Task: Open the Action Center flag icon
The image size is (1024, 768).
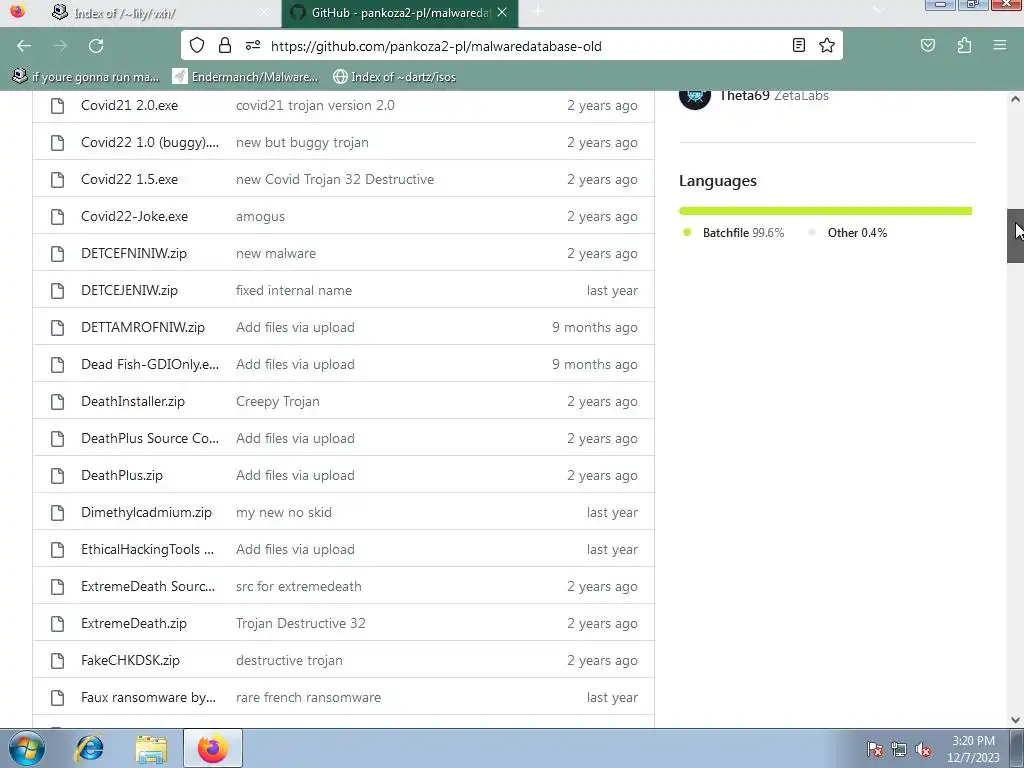Action: 874,749
